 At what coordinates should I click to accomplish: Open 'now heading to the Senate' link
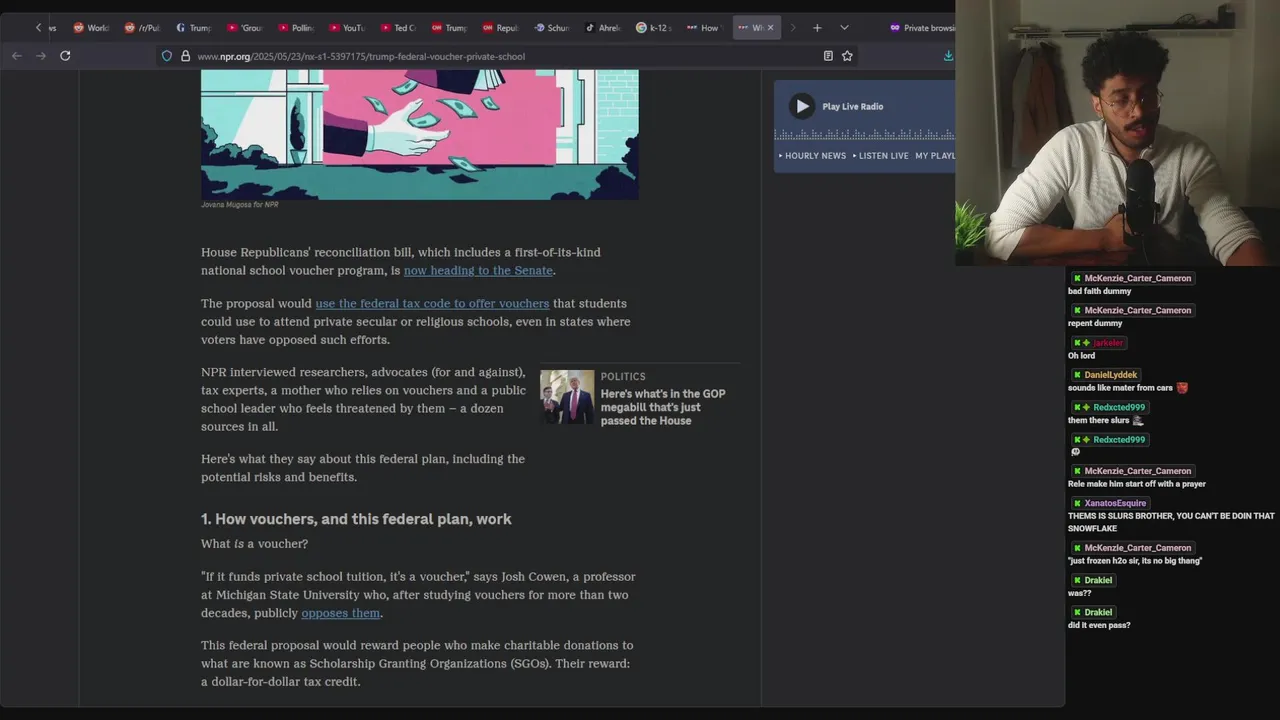click(x=478, y=270)
